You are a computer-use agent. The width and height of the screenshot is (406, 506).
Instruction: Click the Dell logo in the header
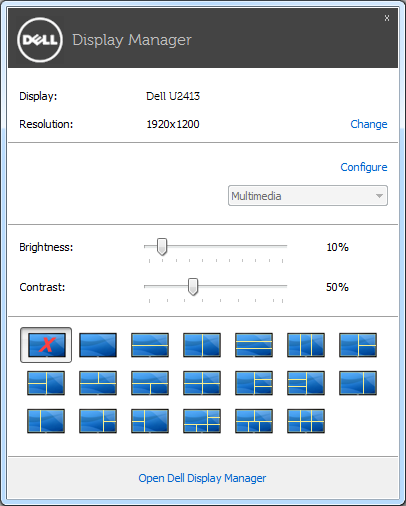40,40
